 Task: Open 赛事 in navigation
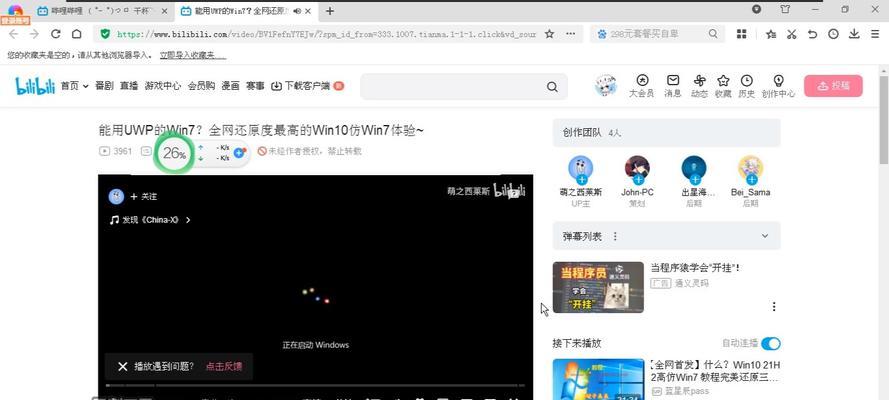pos(255,86)
